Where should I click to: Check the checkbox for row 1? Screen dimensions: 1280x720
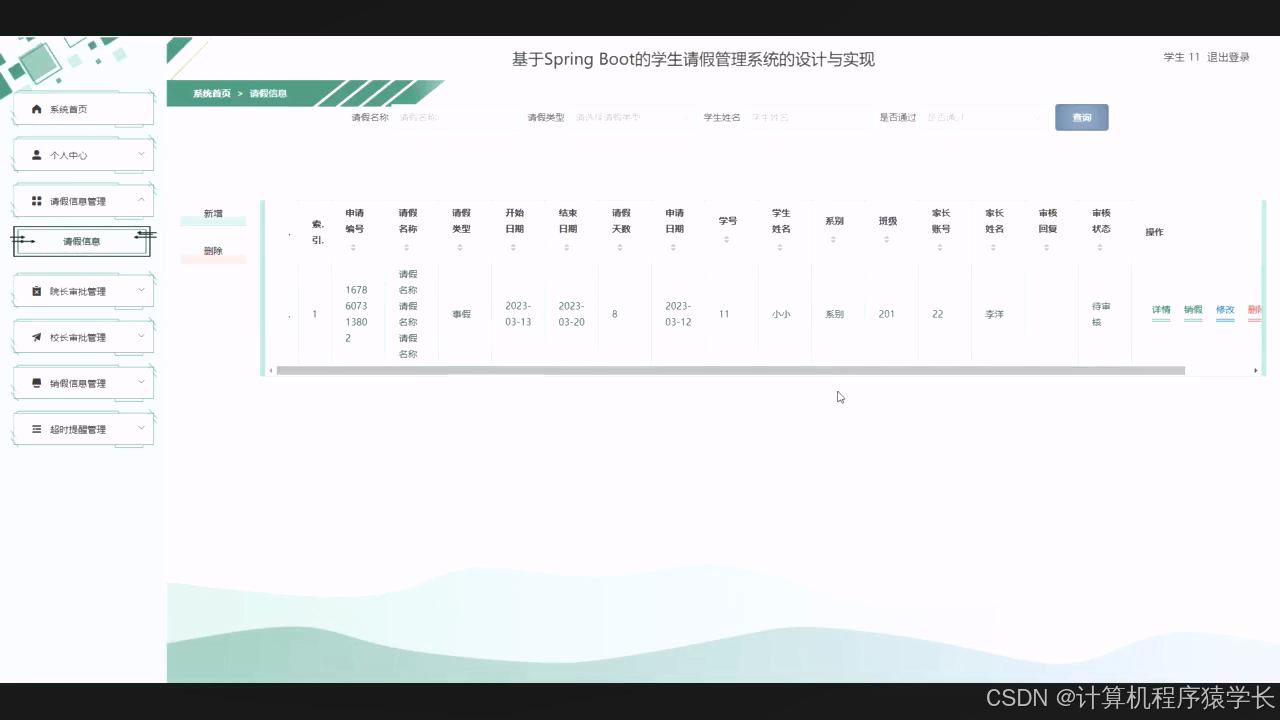(288, 313)
